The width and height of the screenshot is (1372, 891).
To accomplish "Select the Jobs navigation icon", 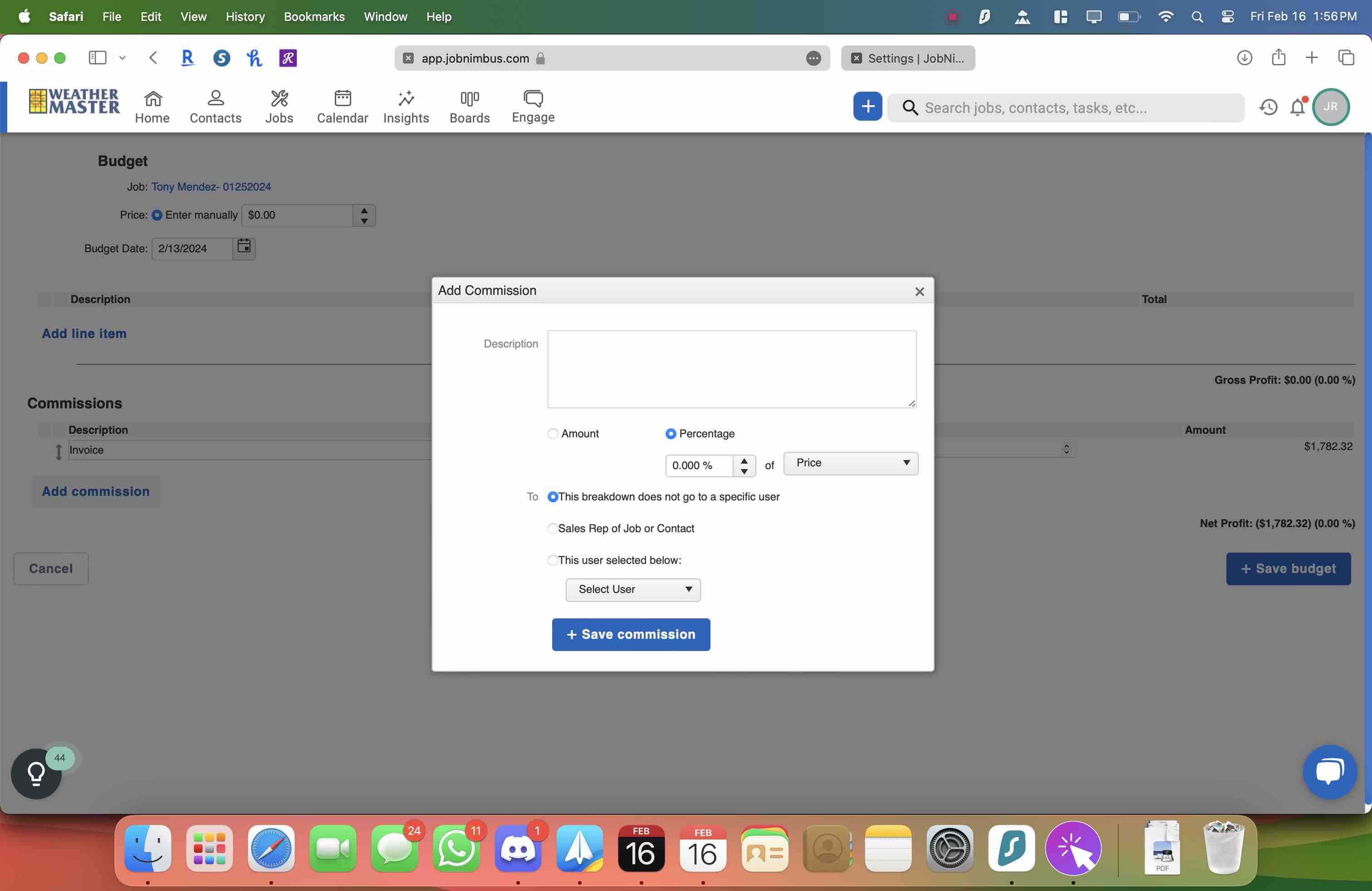I will (x=279, y=106).
